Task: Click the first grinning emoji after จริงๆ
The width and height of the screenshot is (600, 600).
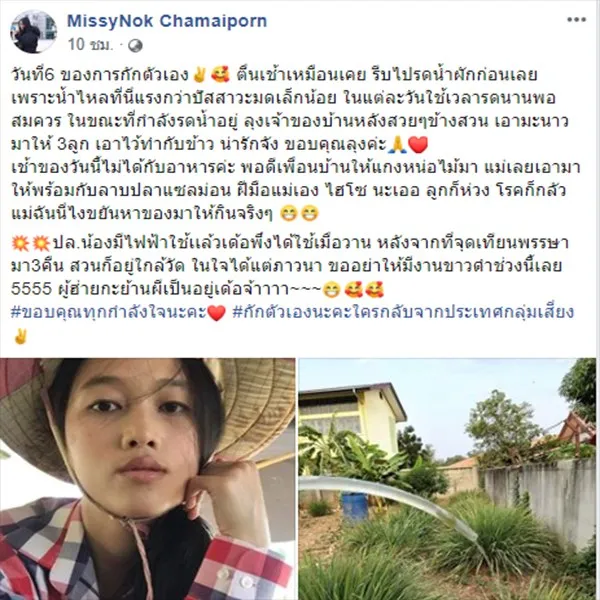Action: pyautogui.click(x=289, y=214)
